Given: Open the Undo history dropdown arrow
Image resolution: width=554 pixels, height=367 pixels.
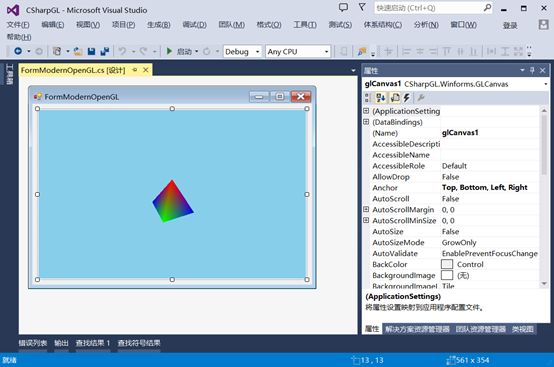Looking at the screenshot, I should coord(134,52).
